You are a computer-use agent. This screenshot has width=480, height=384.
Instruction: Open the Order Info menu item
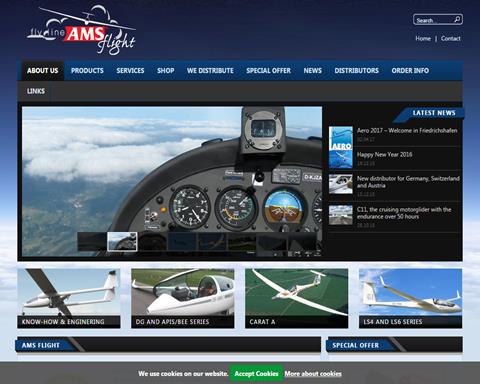click(x=410, y=71)
